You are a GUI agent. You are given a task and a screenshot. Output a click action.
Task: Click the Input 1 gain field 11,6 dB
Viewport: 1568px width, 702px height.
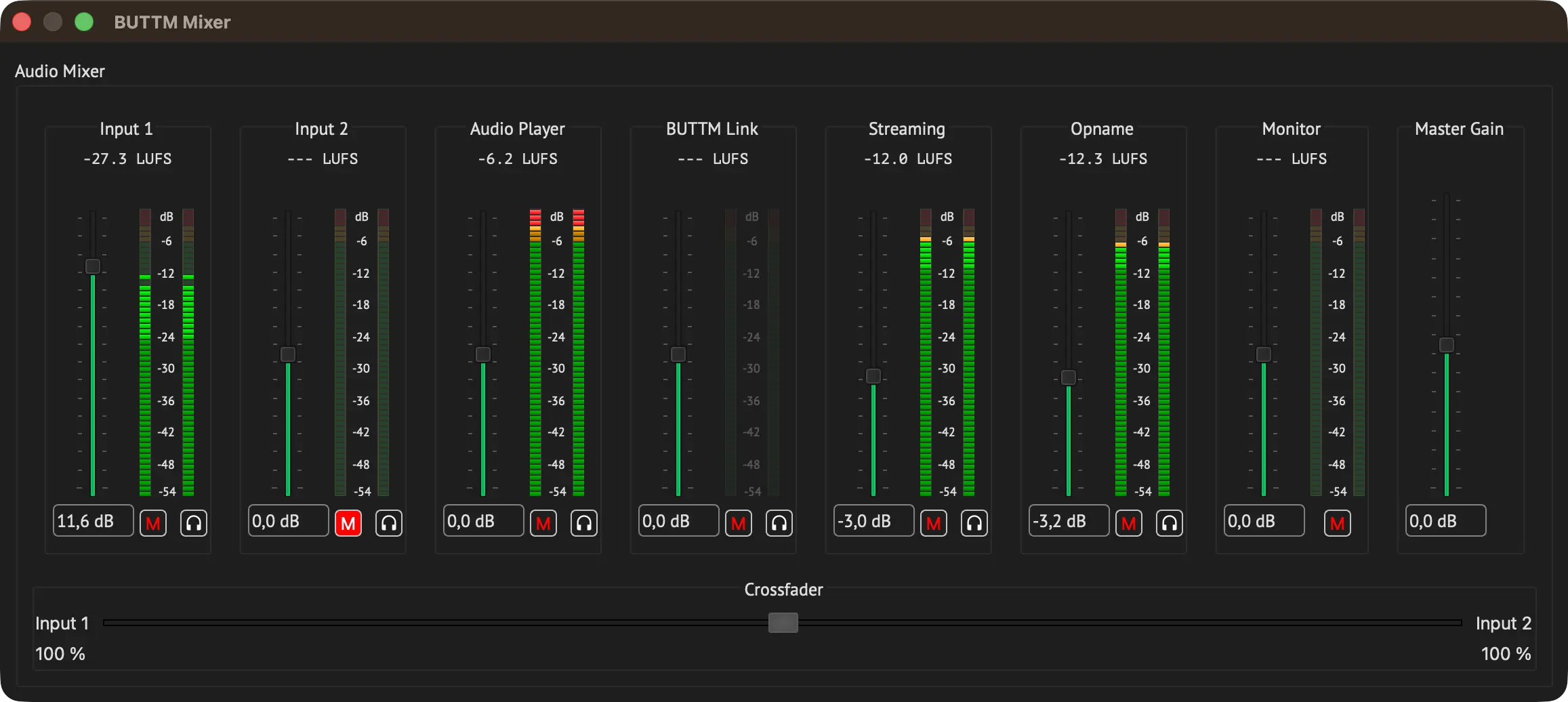[94, 521]
